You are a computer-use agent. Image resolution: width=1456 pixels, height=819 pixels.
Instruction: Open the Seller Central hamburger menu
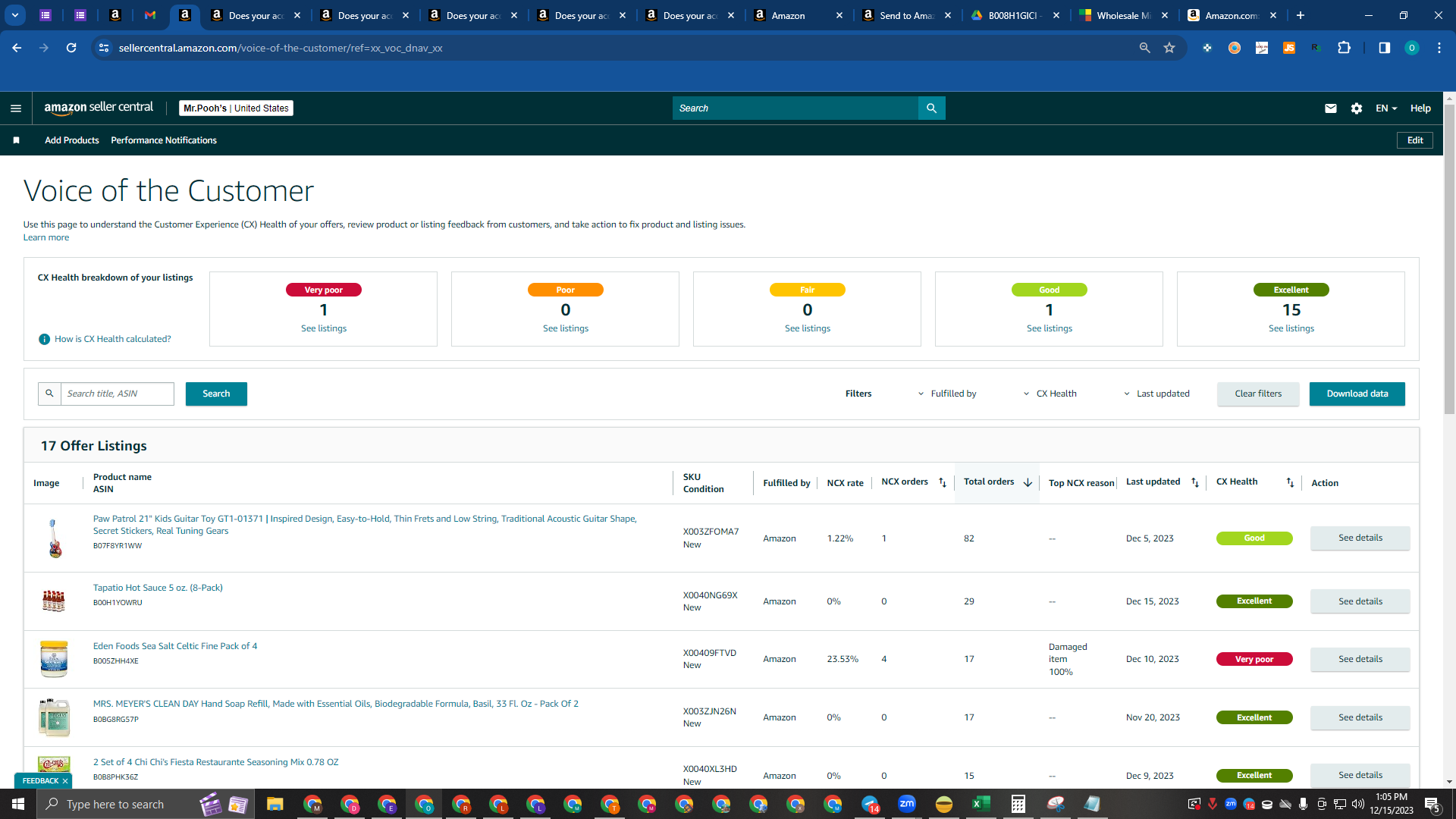click(x=16, y=108)
